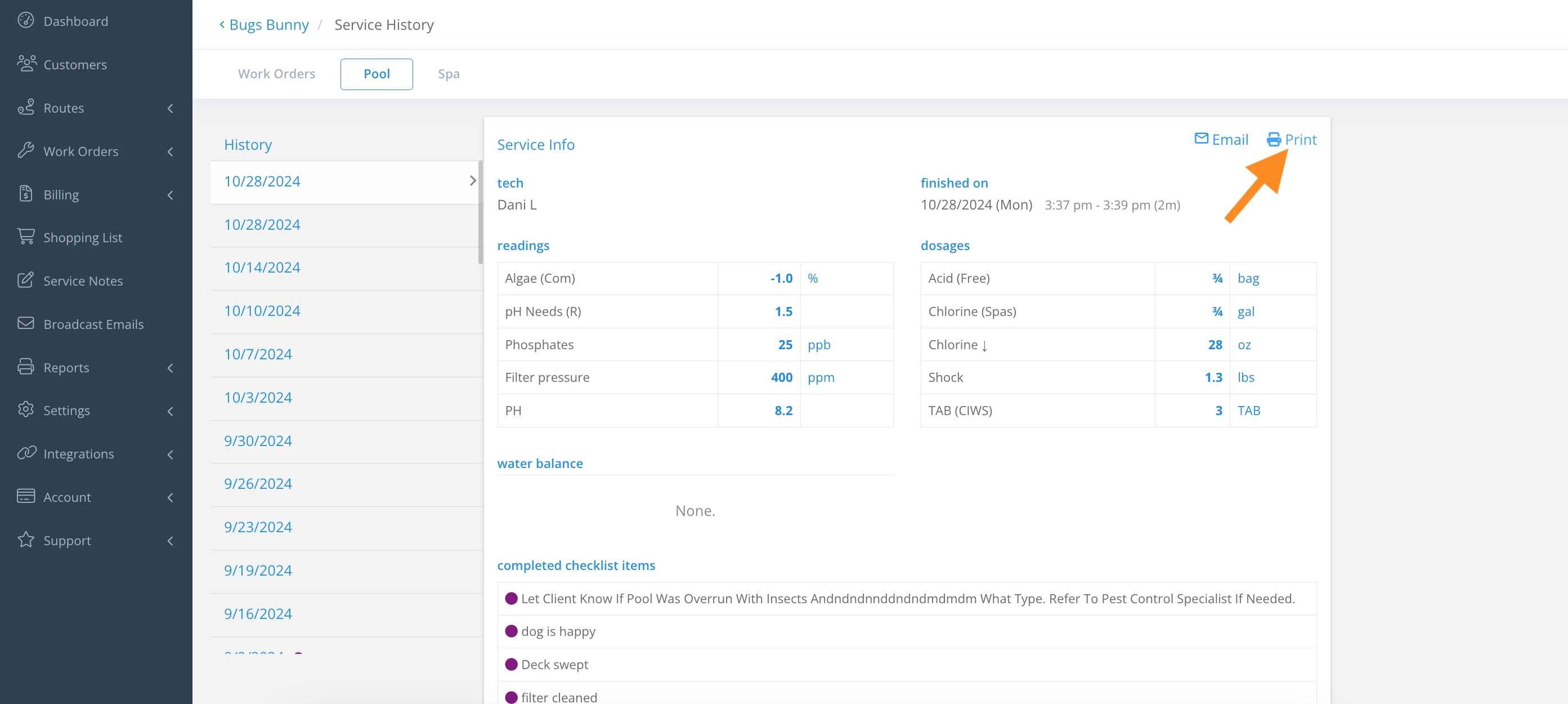Expand the Routes submenu chevron

tap(171, 108)
